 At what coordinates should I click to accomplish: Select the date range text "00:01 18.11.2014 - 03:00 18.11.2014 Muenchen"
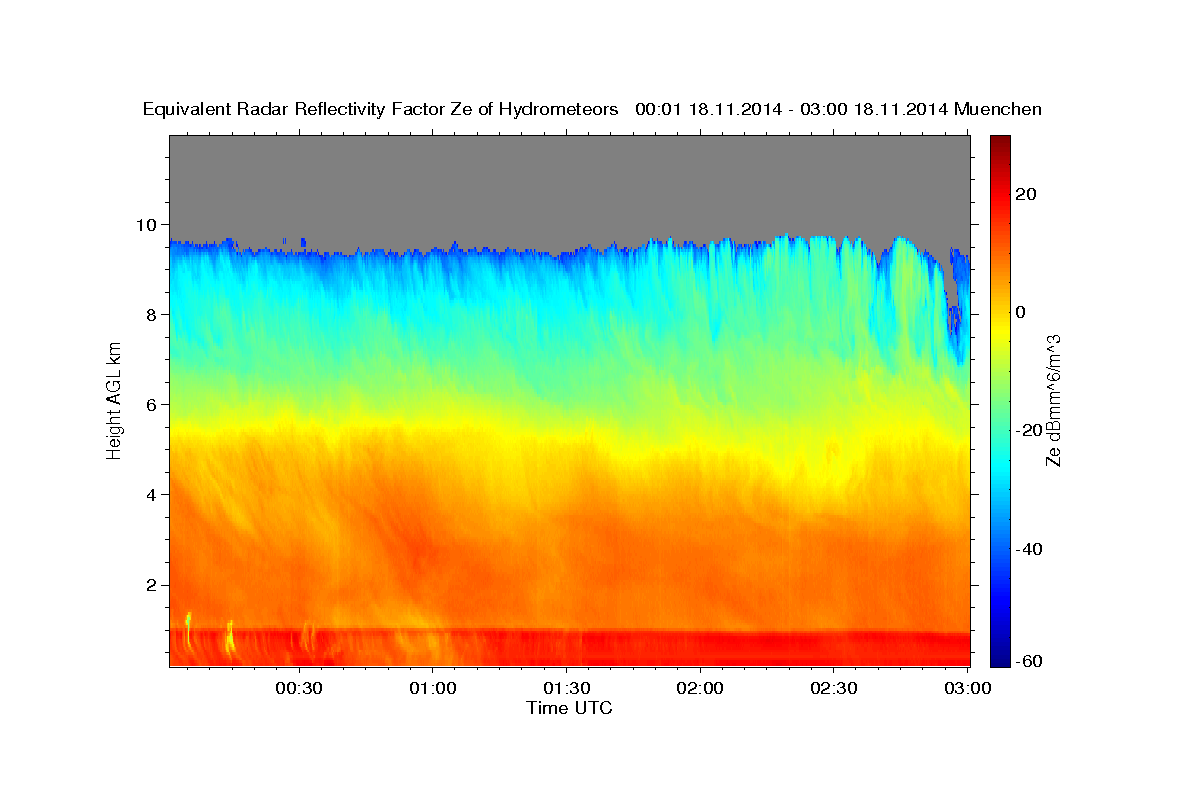[x=839, y=110]
